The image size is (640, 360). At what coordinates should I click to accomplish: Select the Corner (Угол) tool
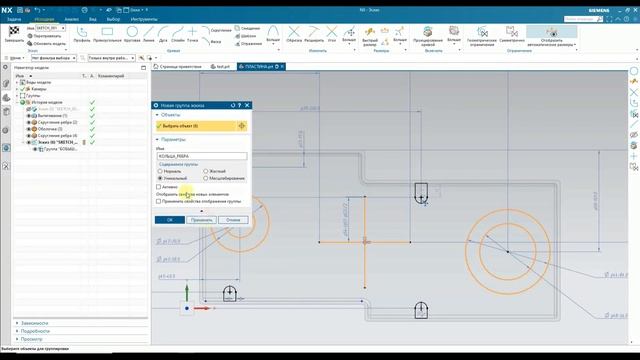[332, 33]
